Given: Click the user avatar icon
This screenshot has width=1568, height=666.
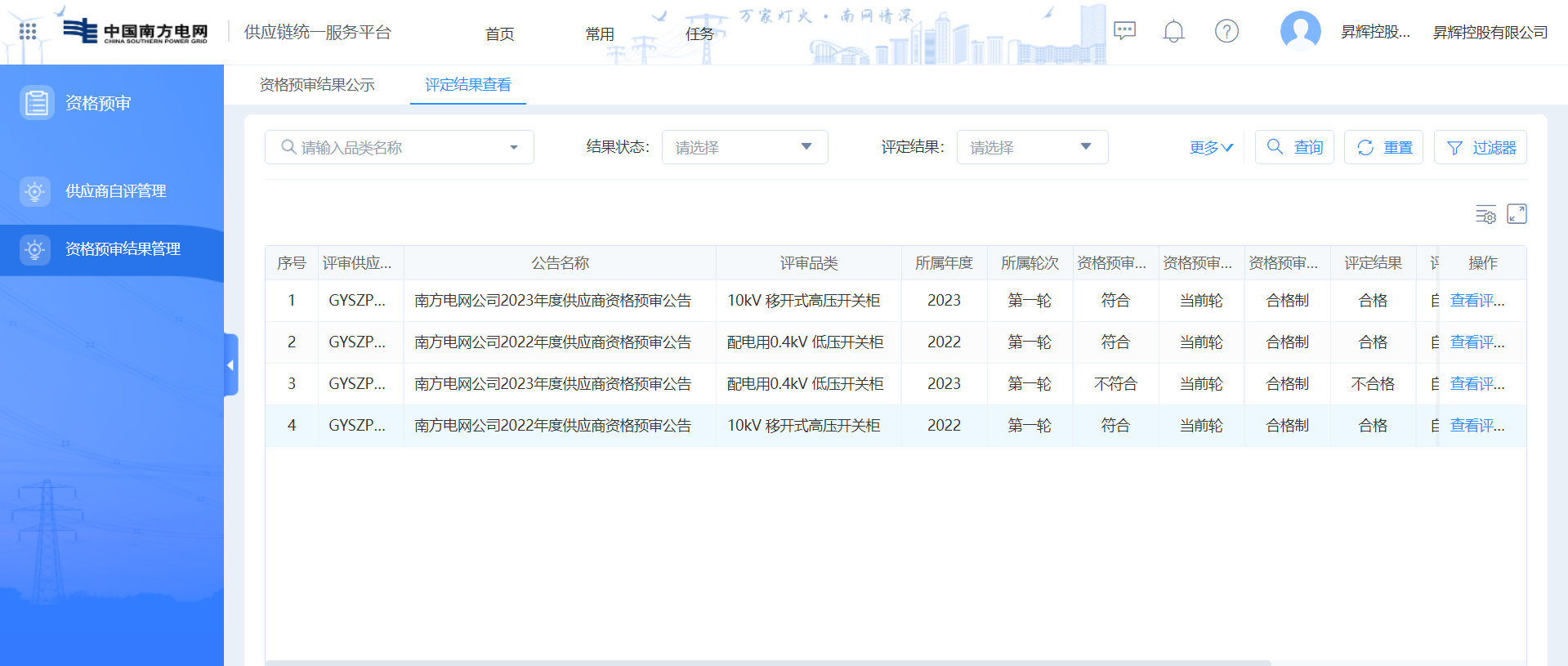Looking at the screenshot, I should (x=1299, y=32).
